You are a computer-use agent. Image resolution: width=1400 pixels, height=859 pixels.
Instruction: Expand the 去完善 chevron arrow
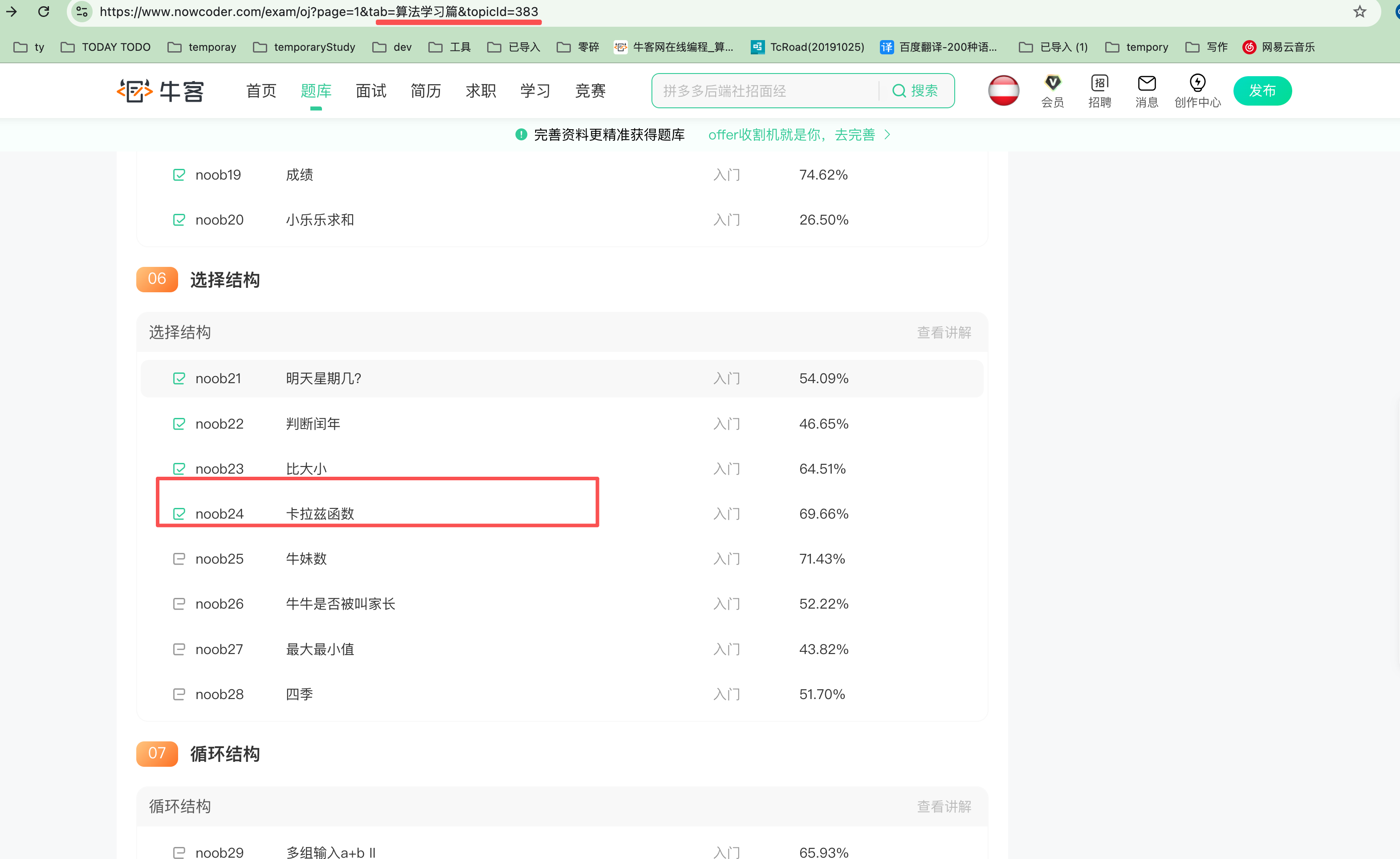[887, 135]
